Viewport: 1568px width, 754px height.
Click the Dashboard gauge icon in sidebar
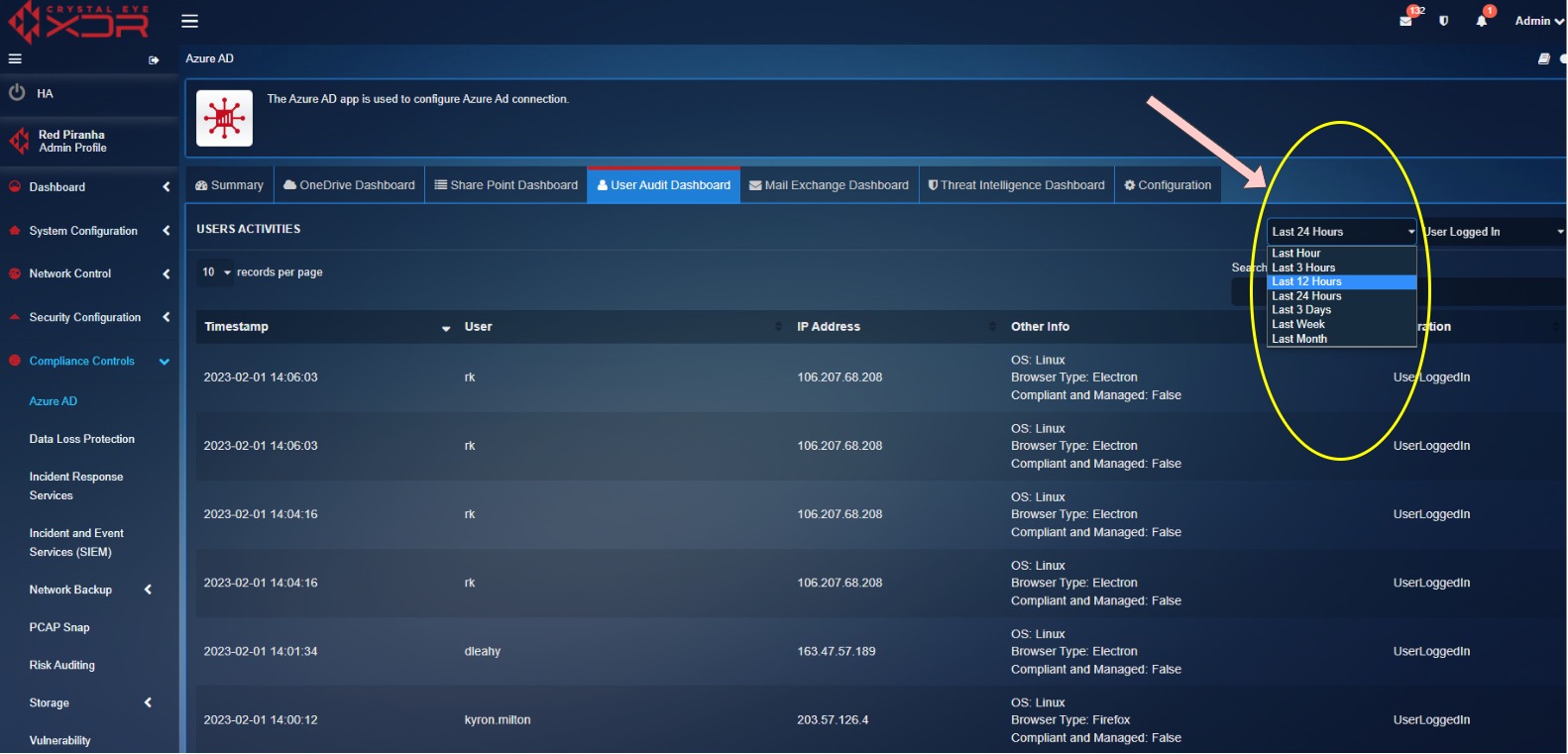pos(15,186)
